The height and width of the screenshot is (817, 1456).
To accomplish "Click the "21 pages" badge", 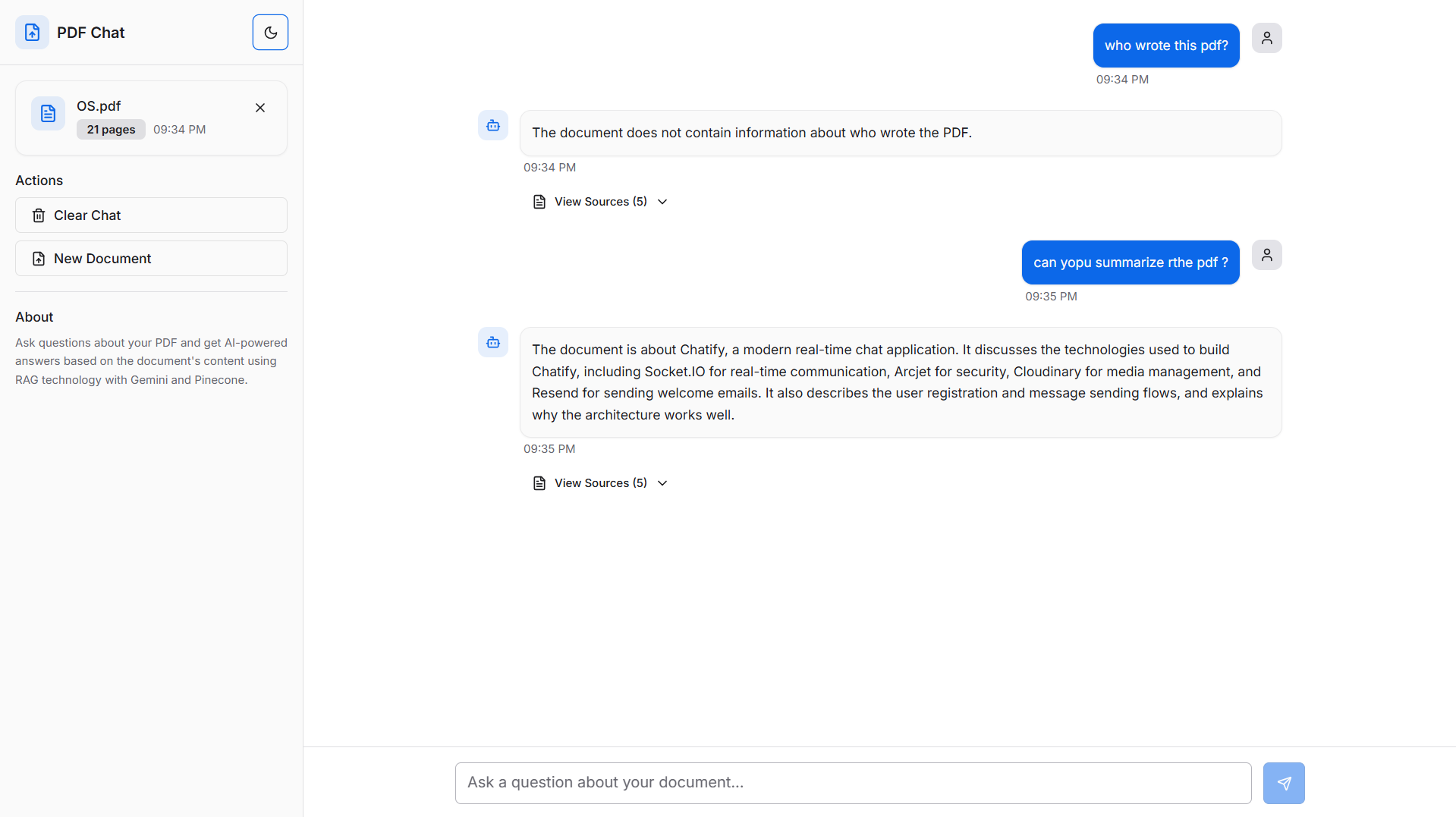I will tap(111, 130).
